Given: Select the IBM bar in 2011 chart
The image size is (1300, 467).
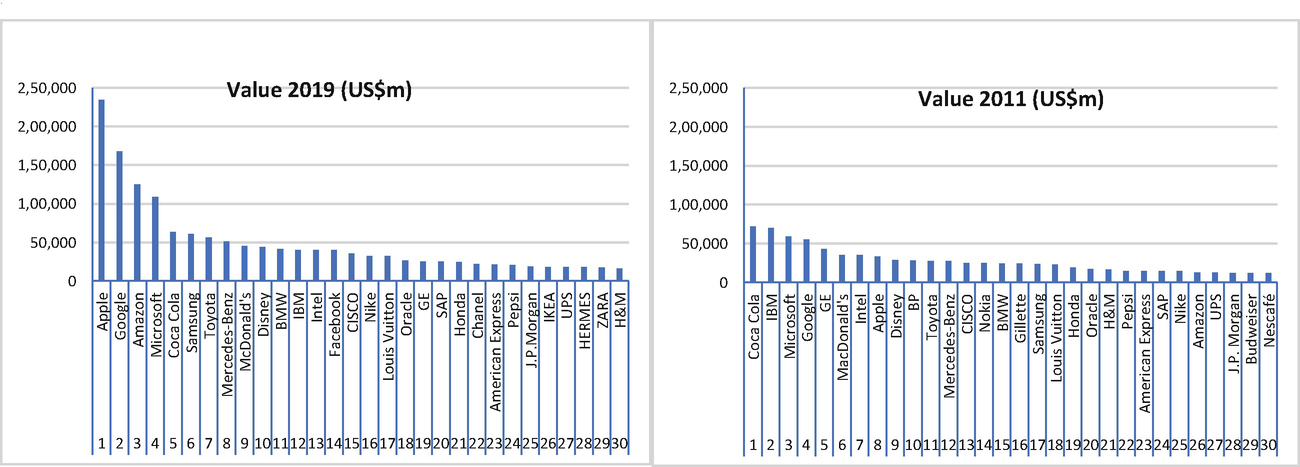Looking at the screenshot, I should pyautogui.click(x=771, y=255).
